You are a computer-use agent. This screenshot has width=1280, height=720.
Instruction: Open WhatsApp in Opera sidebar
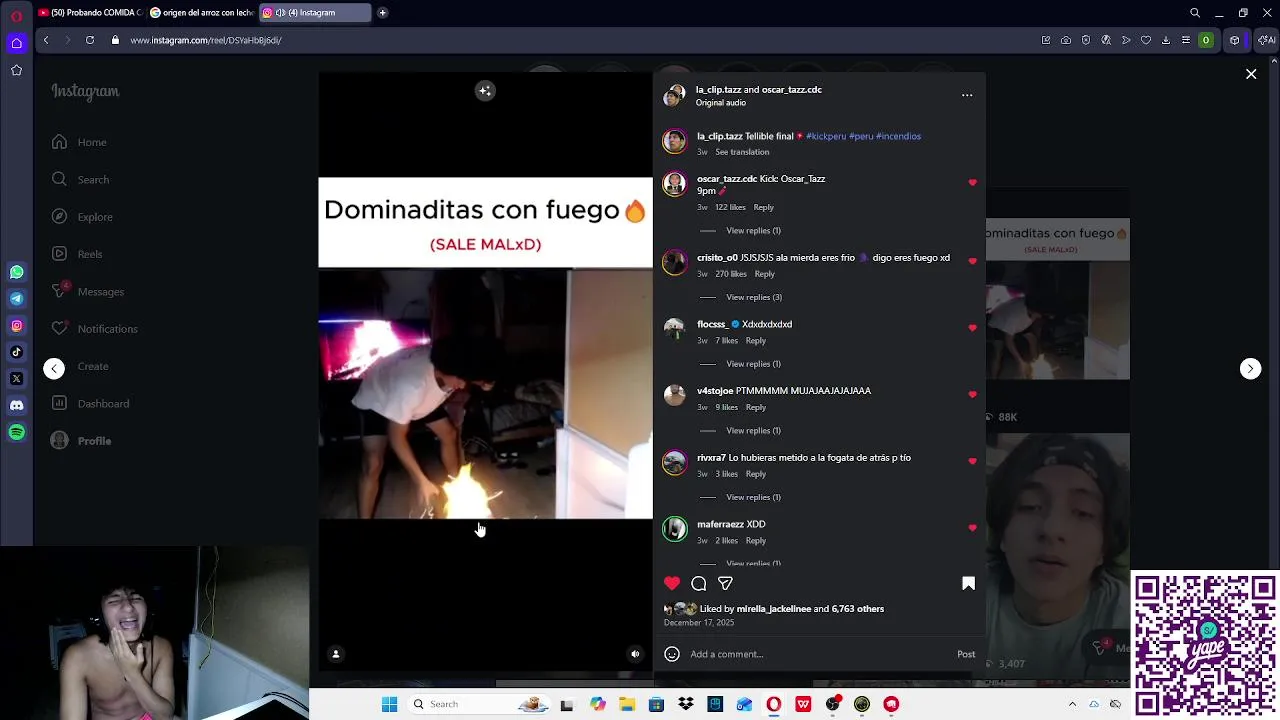pos(16,272)
